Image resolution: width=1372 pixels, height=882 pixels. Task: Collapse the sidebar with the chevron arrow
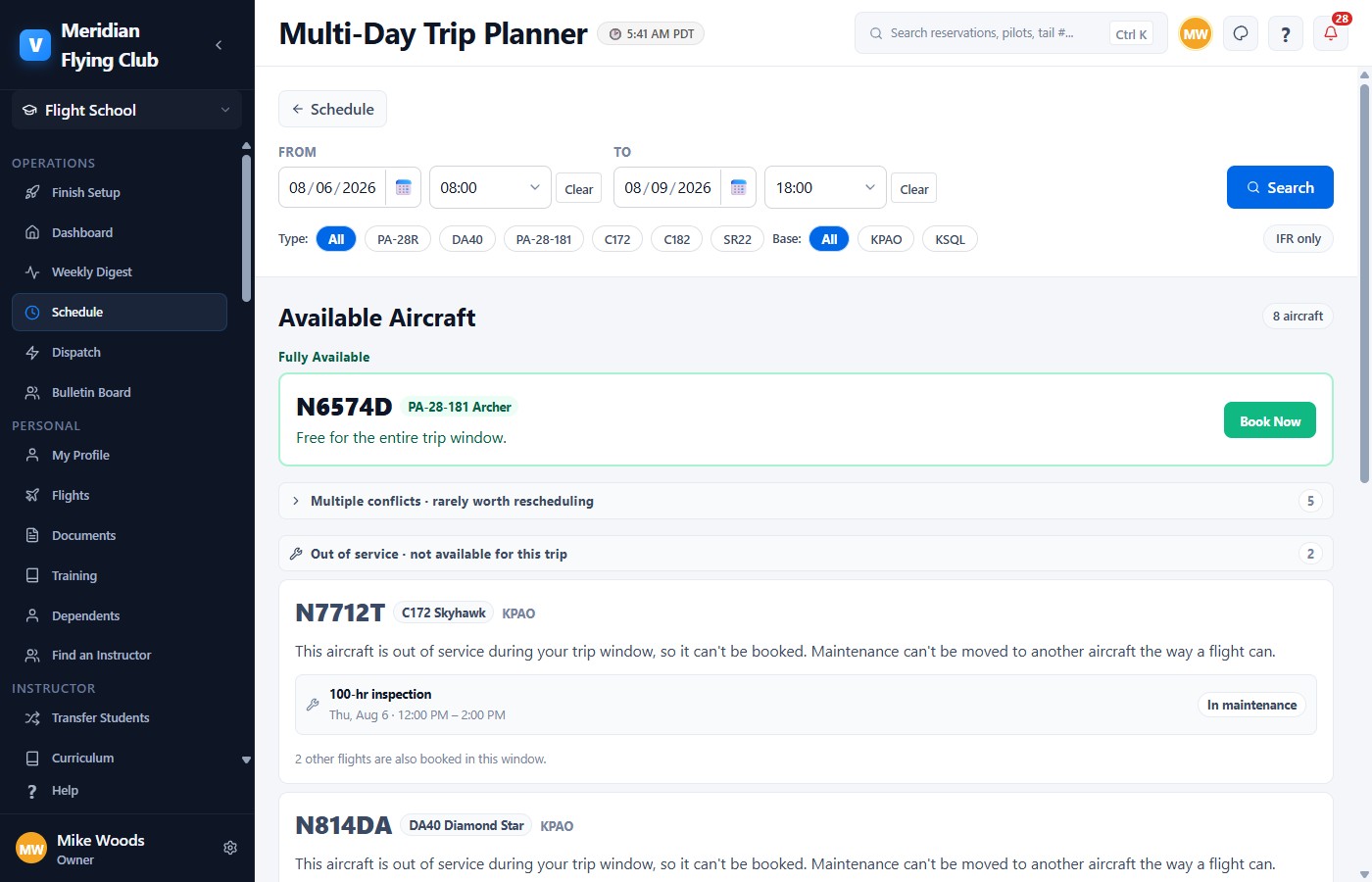click(x=219, y=45)
